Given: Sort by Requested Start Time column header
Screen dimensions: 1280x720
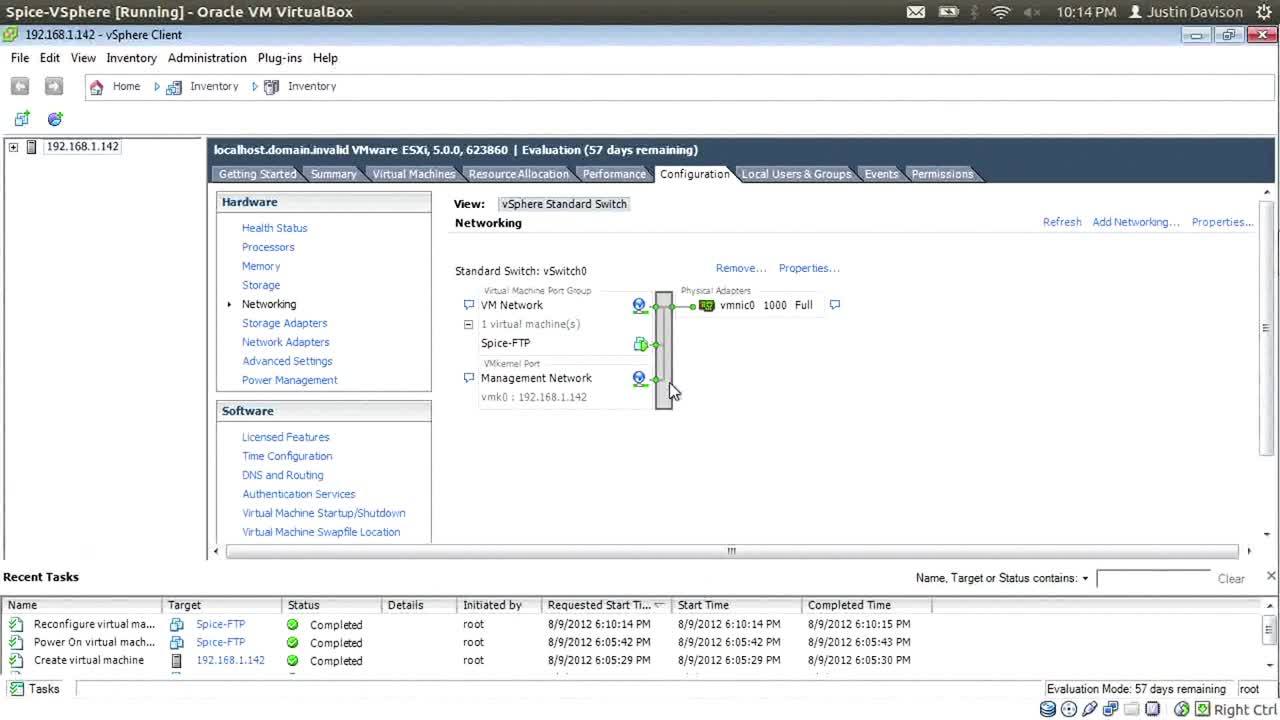Looking at the screenshot, I should [607, 605].
